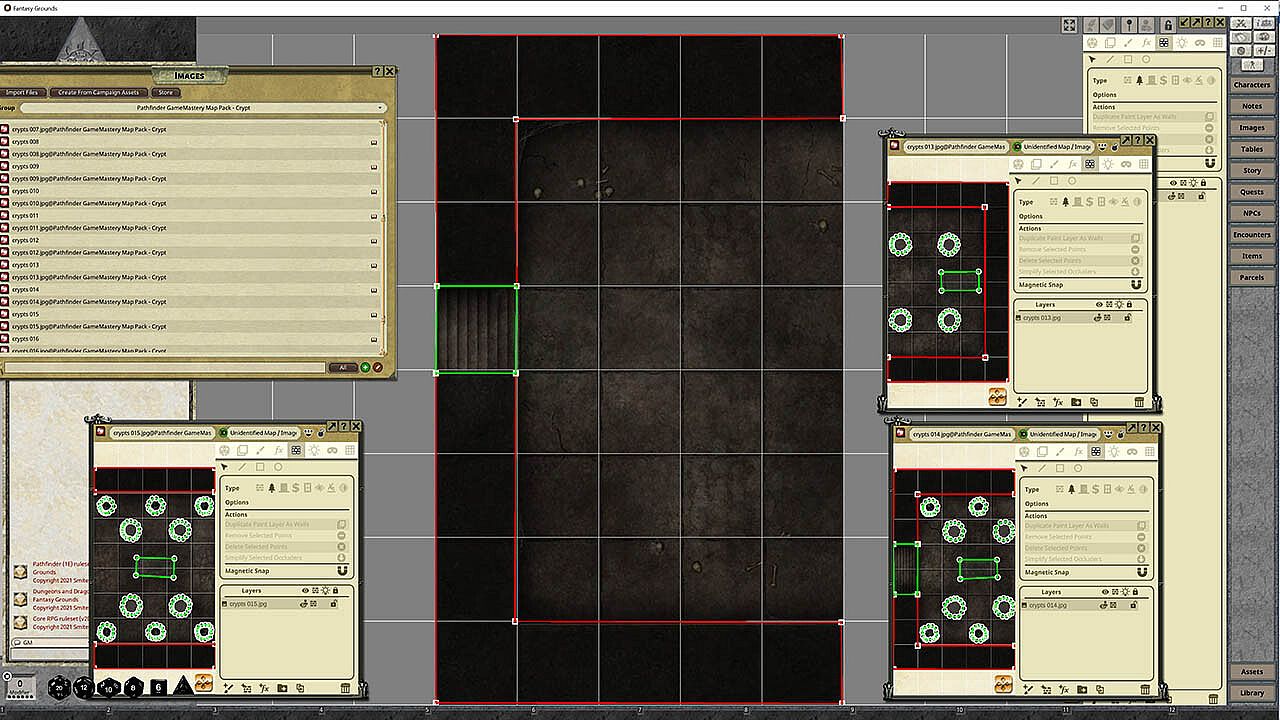This screenshot has width=1280, height=720.
Task: Open the Characters sidebar panel
Action: coord(1252,85)
